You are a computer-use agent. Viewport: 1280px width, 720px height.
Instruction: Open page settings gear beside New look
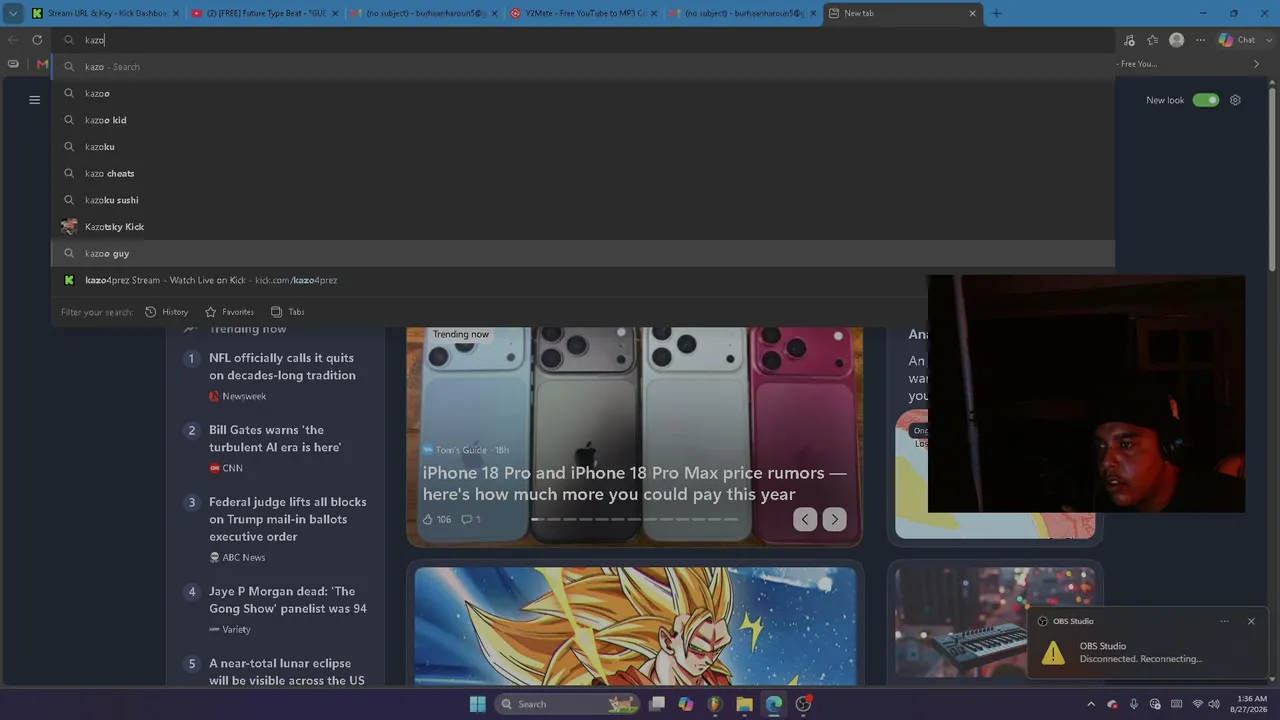[x=1235, y=100]
